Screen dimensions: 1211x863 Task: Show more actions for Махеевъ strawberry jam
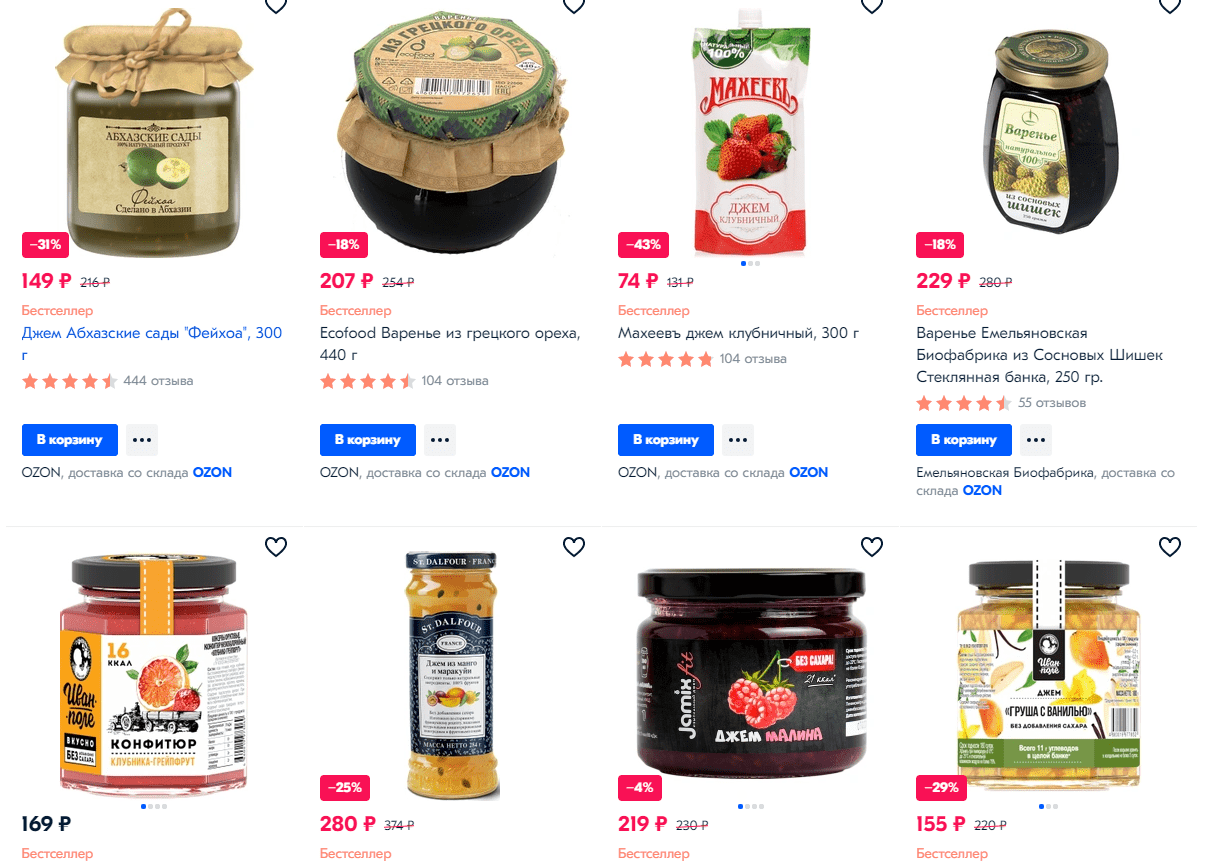point(738,440)
